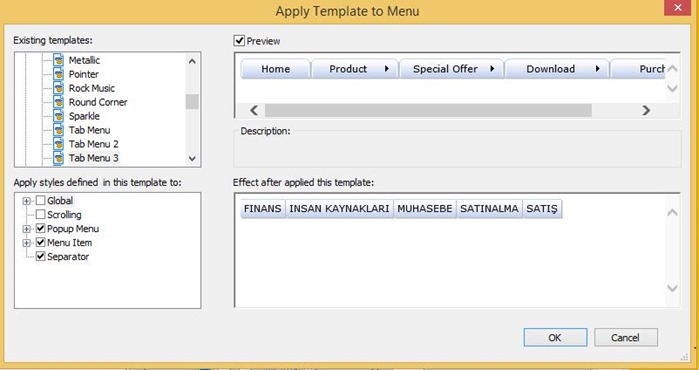Click the Round Corner template icon
The image size is (699, 370).
point(58,102)
